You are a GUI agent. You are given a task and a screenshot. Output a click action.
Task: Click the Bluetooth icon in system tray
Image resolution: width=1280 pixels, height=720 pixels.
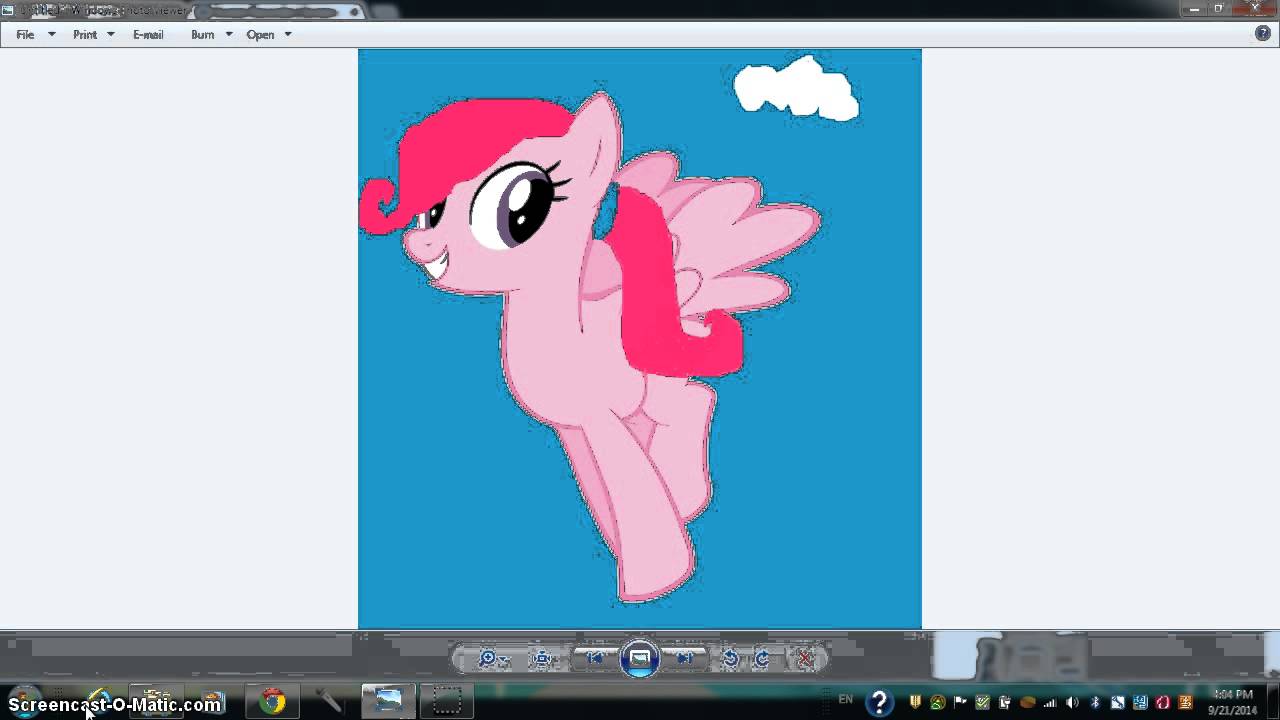(1095, 702)
